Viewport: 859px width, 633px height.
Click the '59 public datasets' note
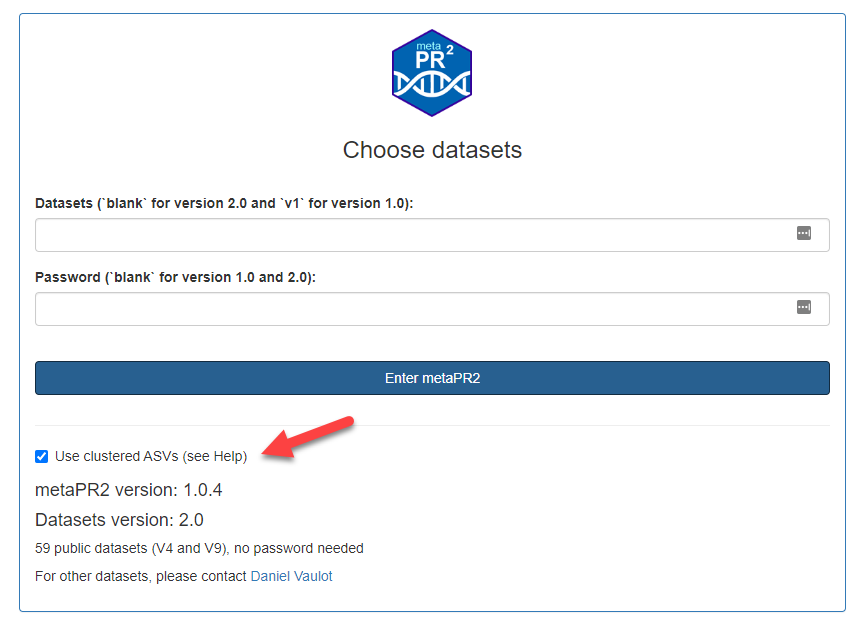tap(199, 549)
